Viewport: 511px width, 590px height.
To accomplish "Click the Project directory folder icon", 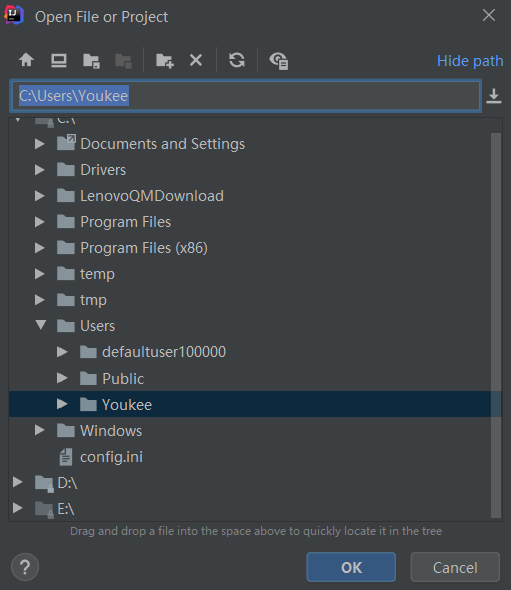I will point(91,61).
